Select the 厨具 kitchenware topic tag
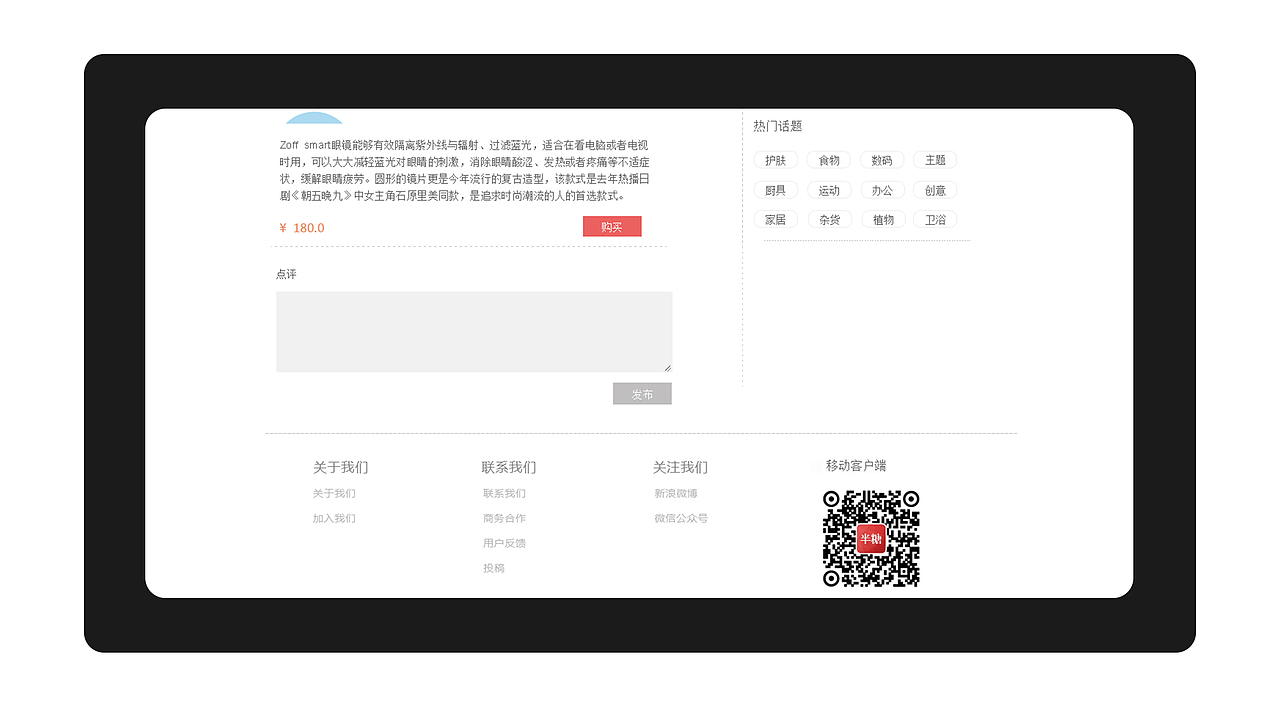This screenshot has width=1280, height=708. point(776,189)
